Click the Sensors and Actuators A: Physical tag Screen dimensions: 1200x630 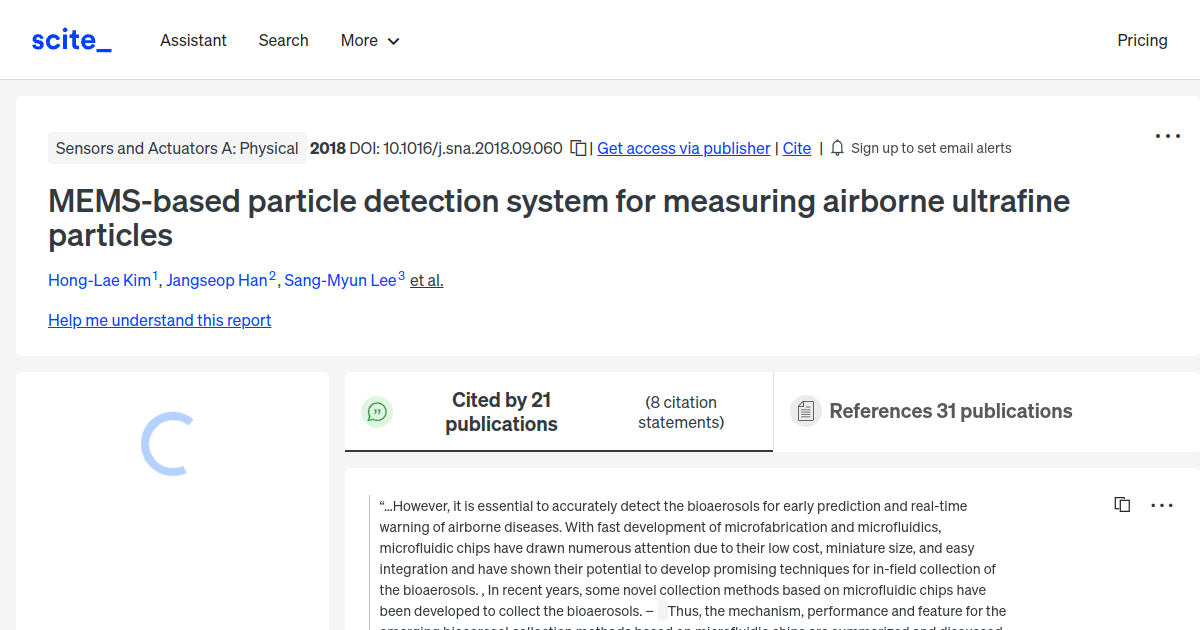pyautogui.click(x=177, y=147)
